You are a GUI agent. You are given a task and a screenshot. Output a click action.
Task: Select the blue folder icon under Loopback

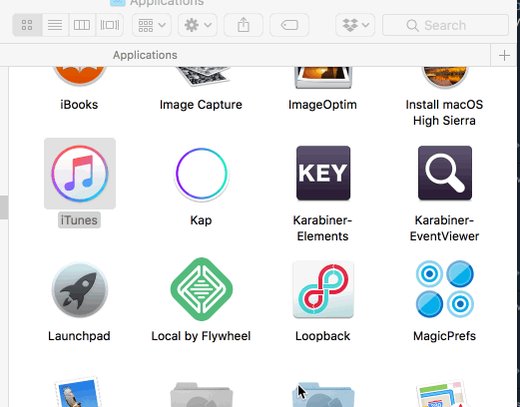click(323, 394)
